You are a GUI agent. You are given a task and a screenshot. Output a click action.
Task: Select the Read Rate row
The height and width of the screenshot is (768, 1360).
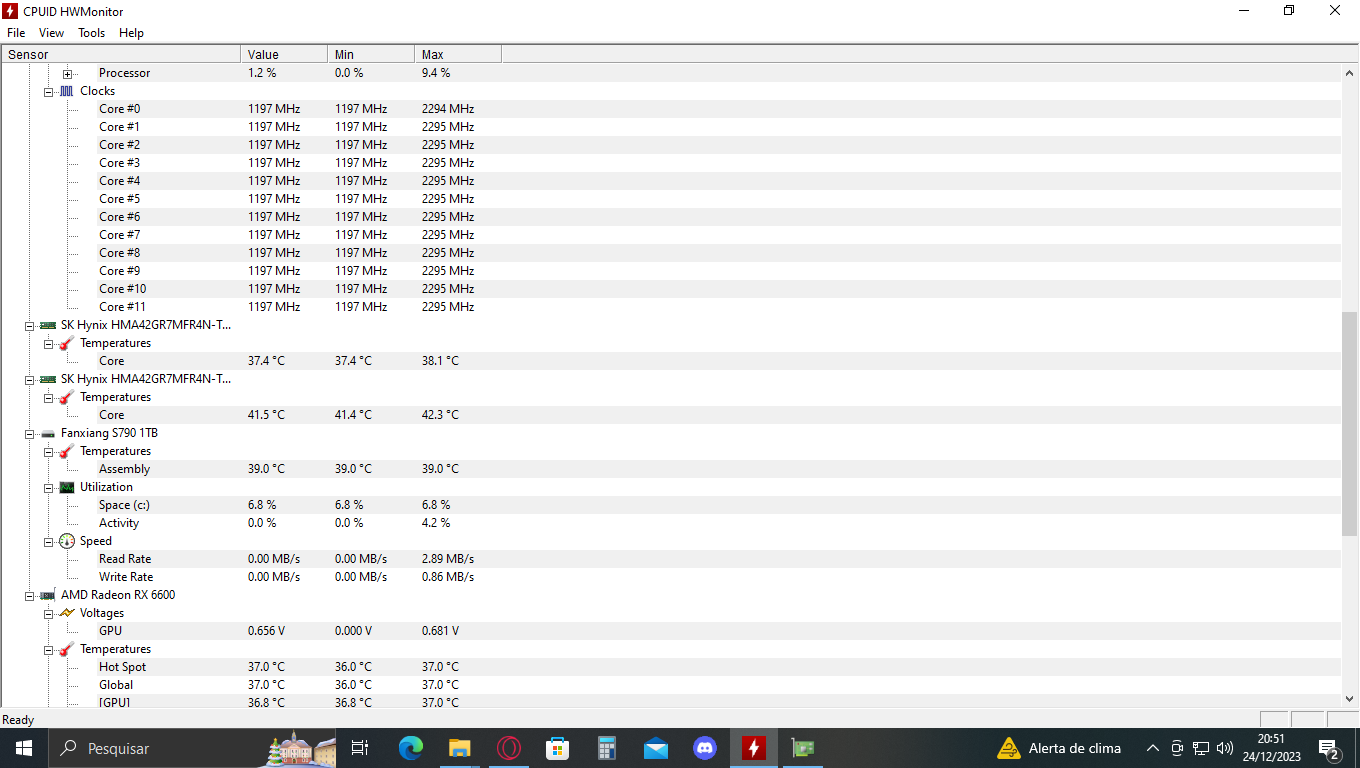click(671, 559)
